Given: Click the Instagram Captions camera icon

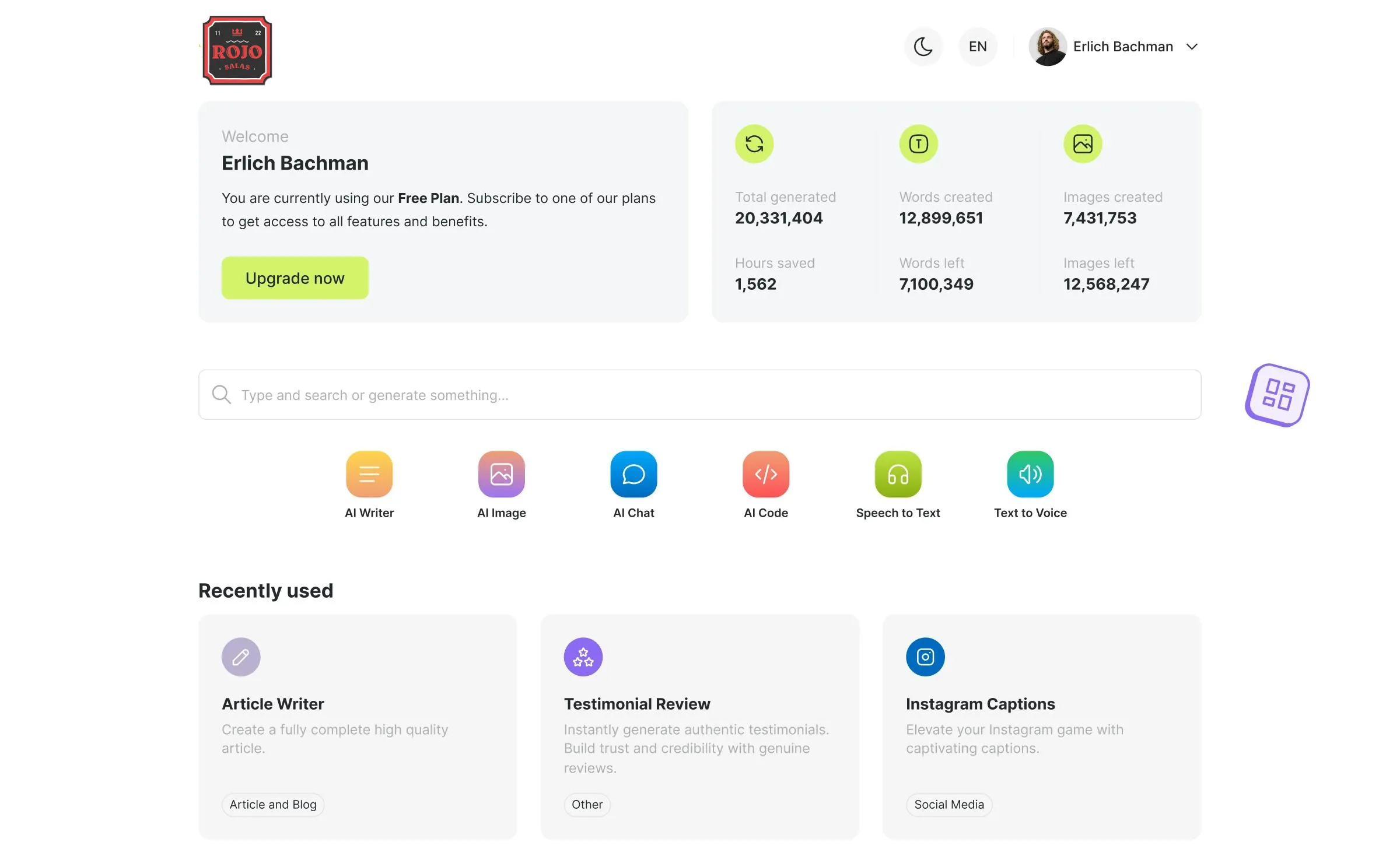Looking at the screenshot, I should 925,657.
